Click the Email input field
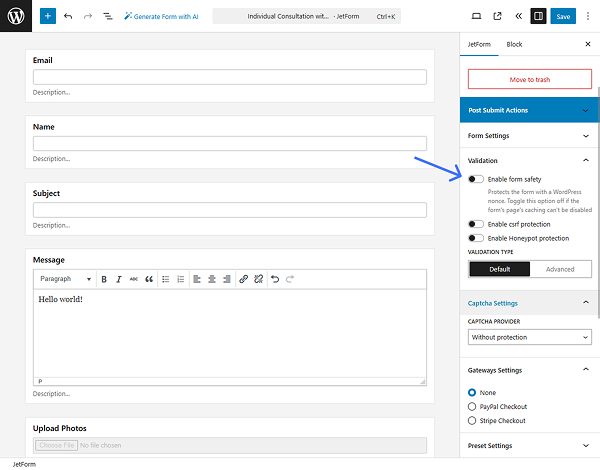Screen dimensions: 600x470 [x=230, y=77]
